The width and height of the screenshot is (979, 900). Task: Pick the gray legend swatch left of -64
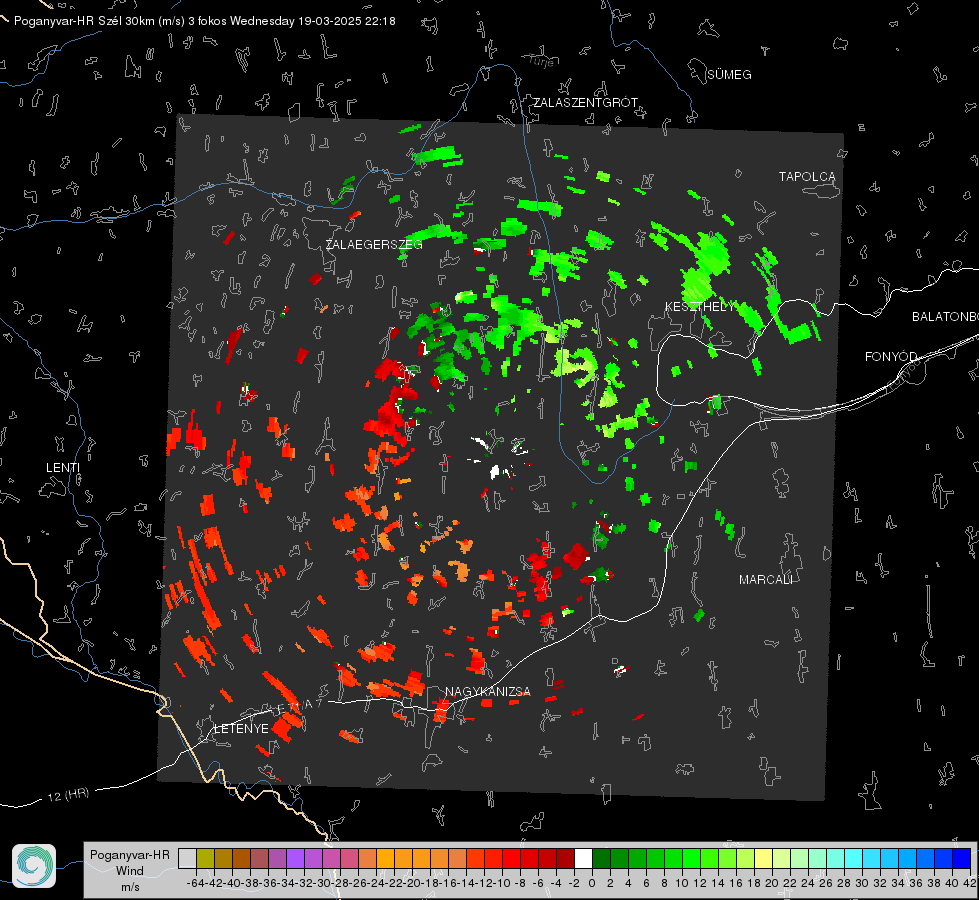187,858
